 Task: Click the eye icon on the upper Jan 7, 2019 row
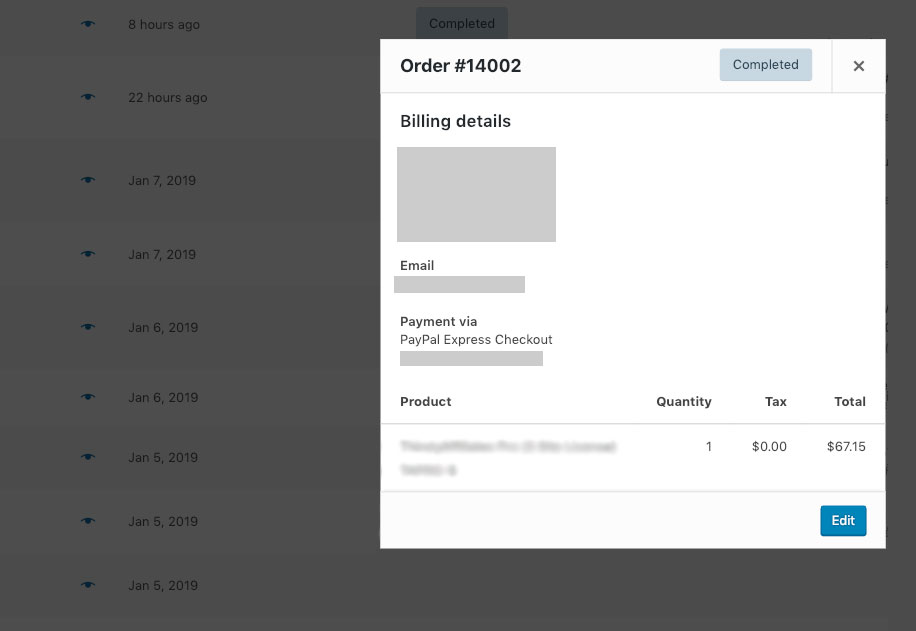88,180
